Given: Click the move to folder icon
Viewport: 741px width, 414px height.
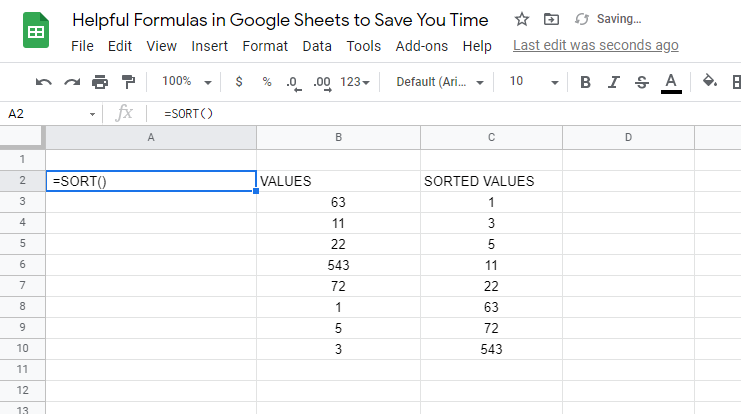Looking at the screenshot, I should pos(551,19).
